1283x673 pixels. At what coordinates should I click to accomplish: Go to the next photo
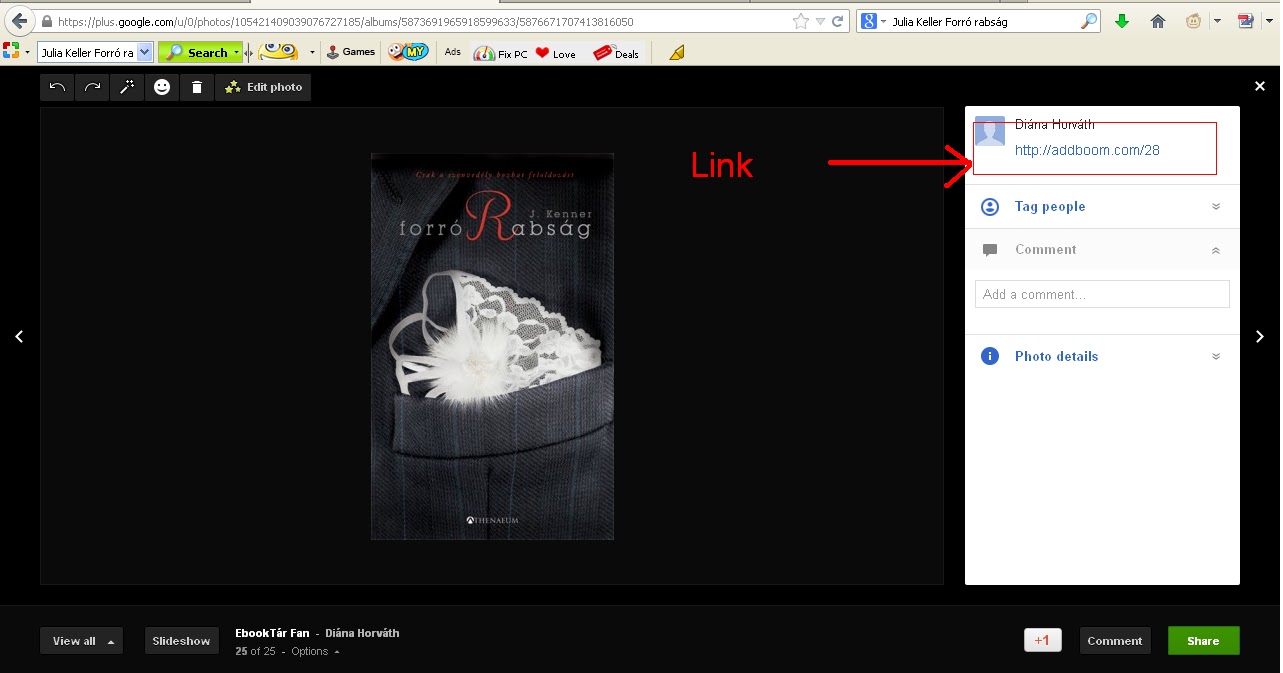[1260, 337]
